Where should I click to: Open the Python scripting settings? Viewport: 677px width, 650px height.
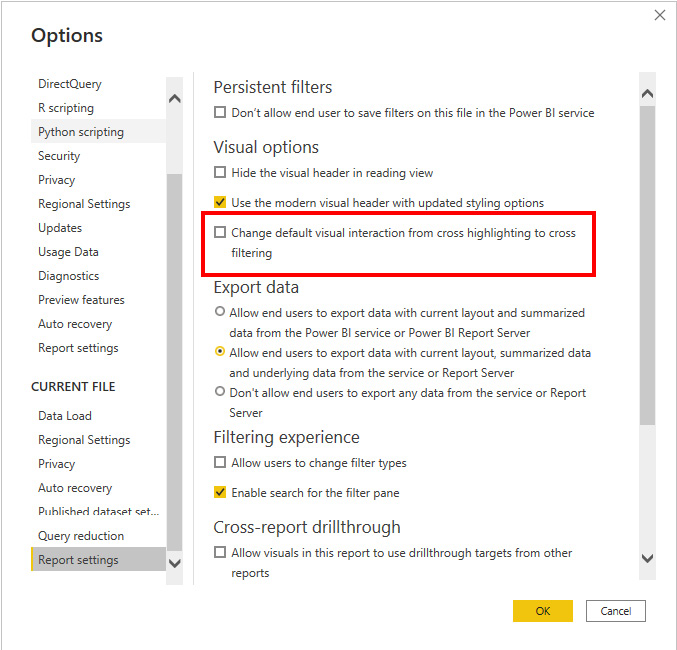(x=81, y=132)
